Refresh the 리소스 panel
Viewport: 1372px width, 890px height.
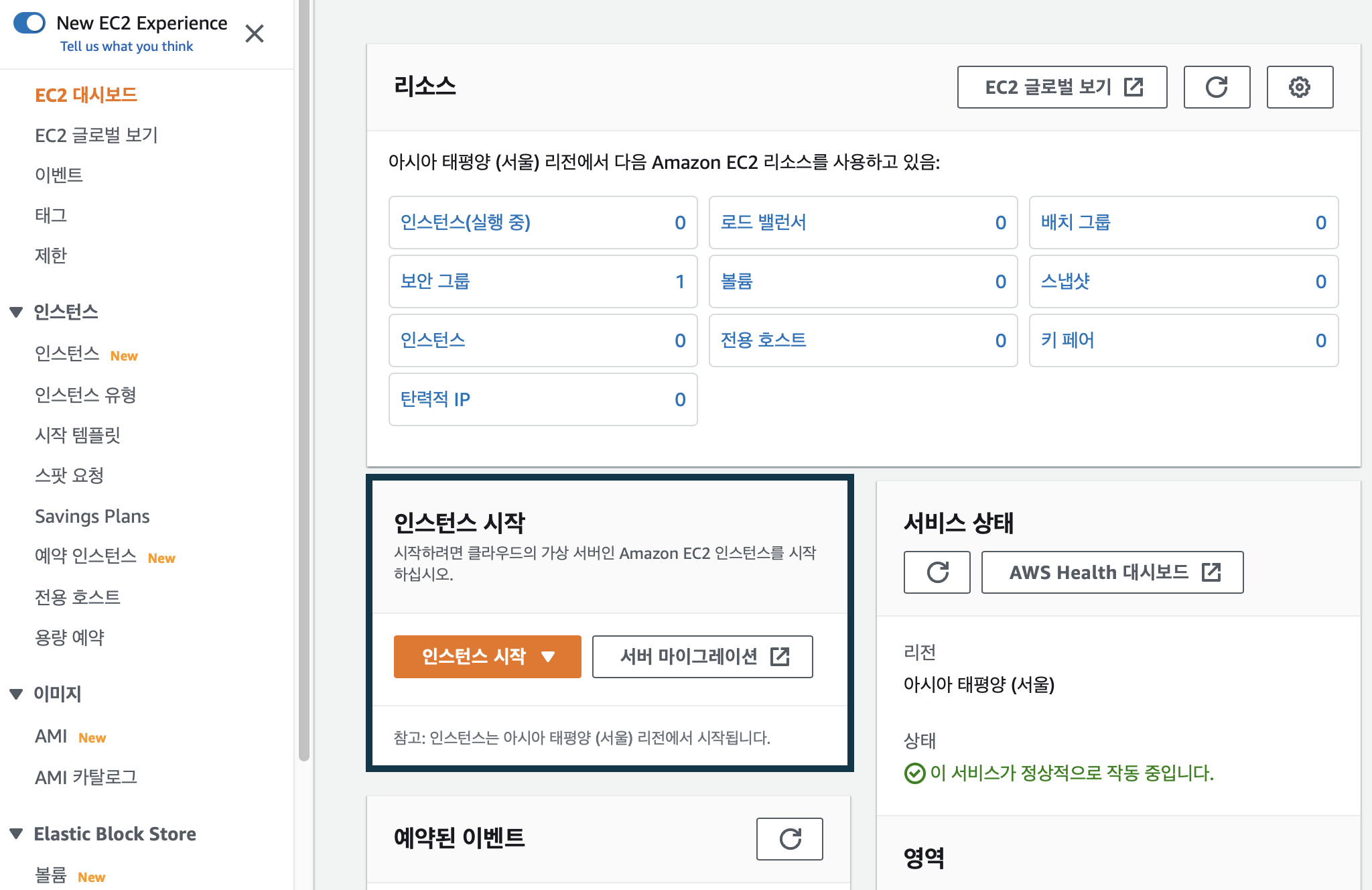coord(1216,87)
